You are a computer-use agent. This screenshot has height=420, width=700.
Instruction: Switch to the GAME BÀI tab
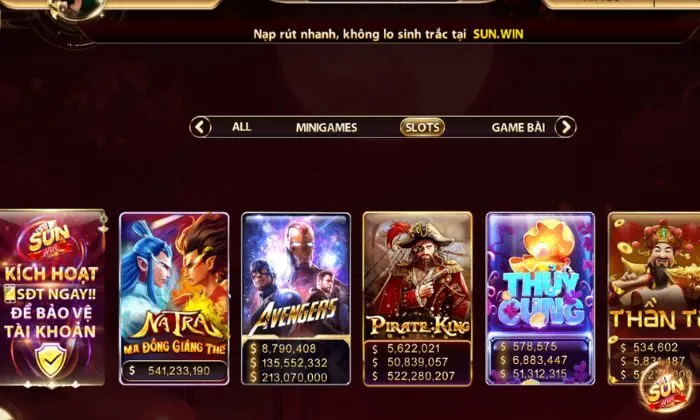pos(518,128)
